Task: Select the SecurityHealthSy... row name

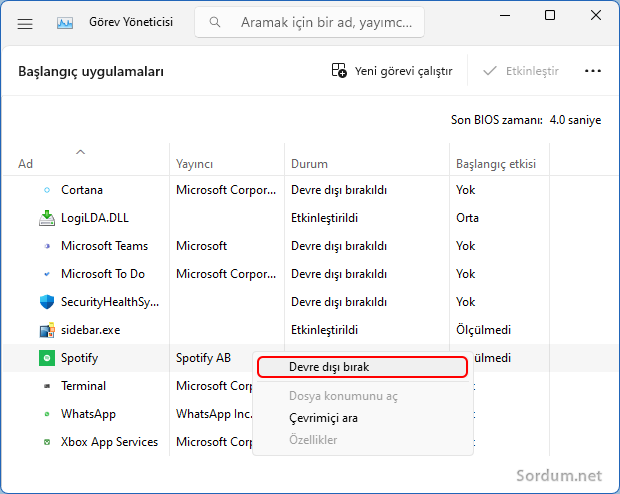Action: pyautogui.click(x=110, y=302)
